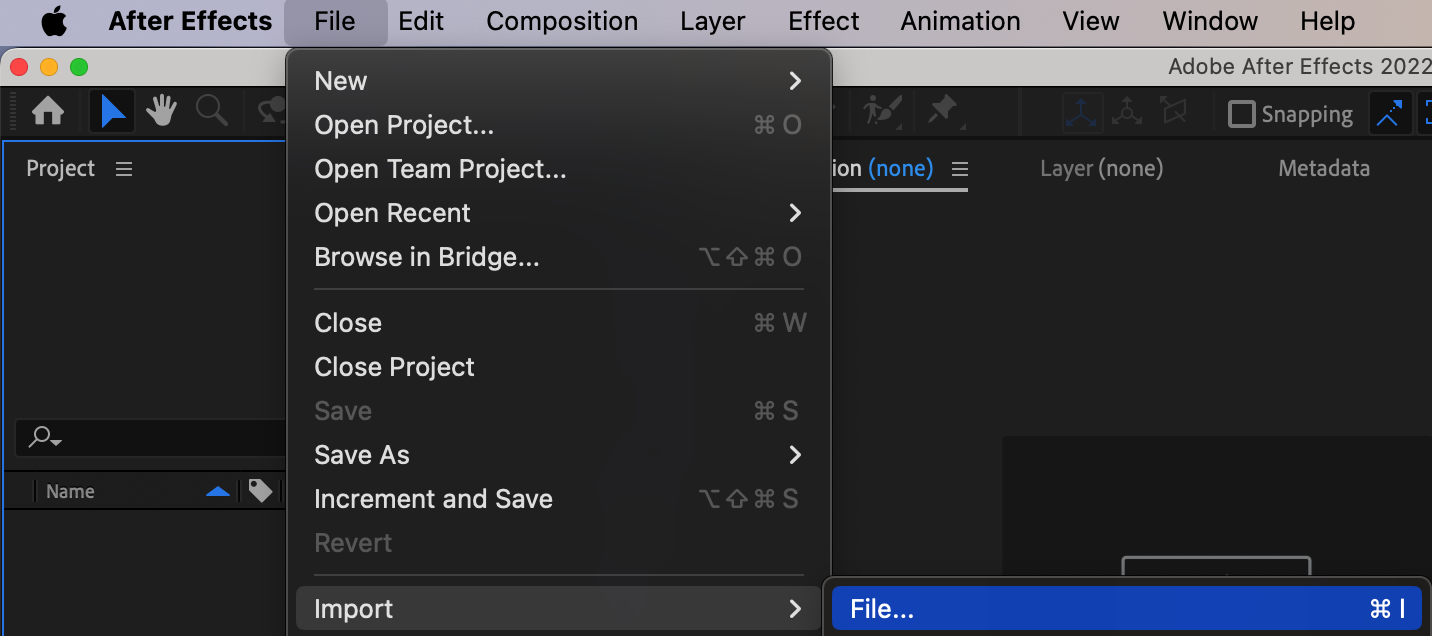
Task: Enable the Snapping checkbox
Action: pos(1241,114)
